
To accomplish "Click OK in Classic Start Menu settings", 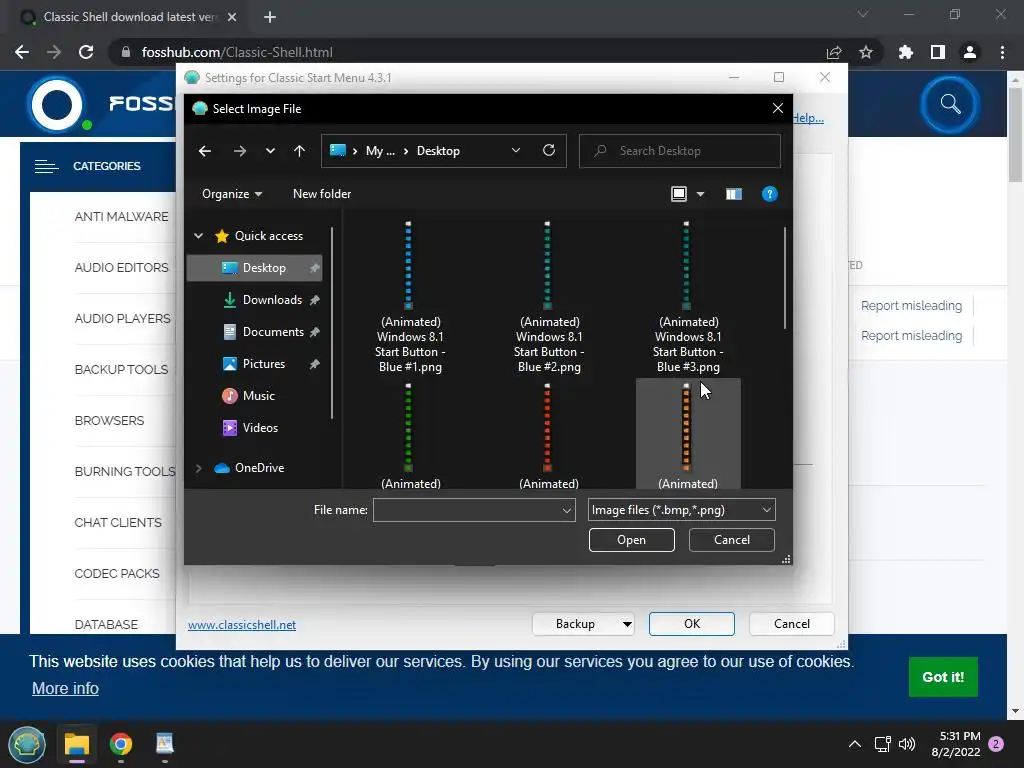I will pos(692,624).
